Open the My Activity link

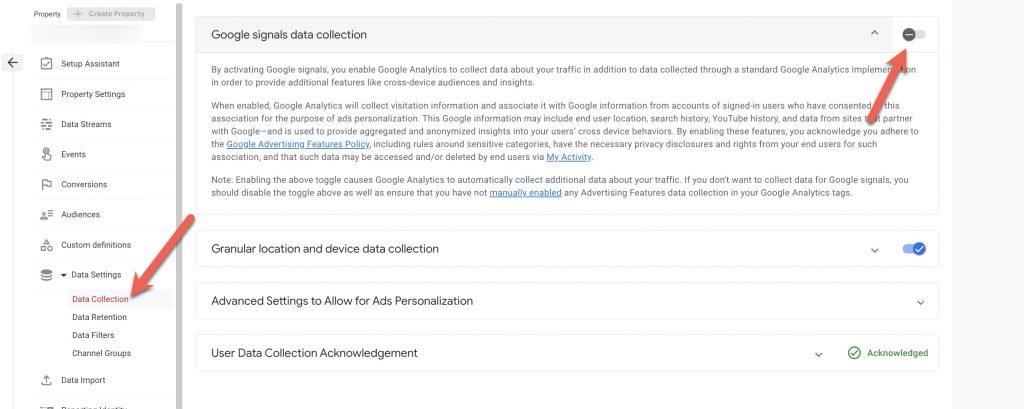click(x=569, y=157)
